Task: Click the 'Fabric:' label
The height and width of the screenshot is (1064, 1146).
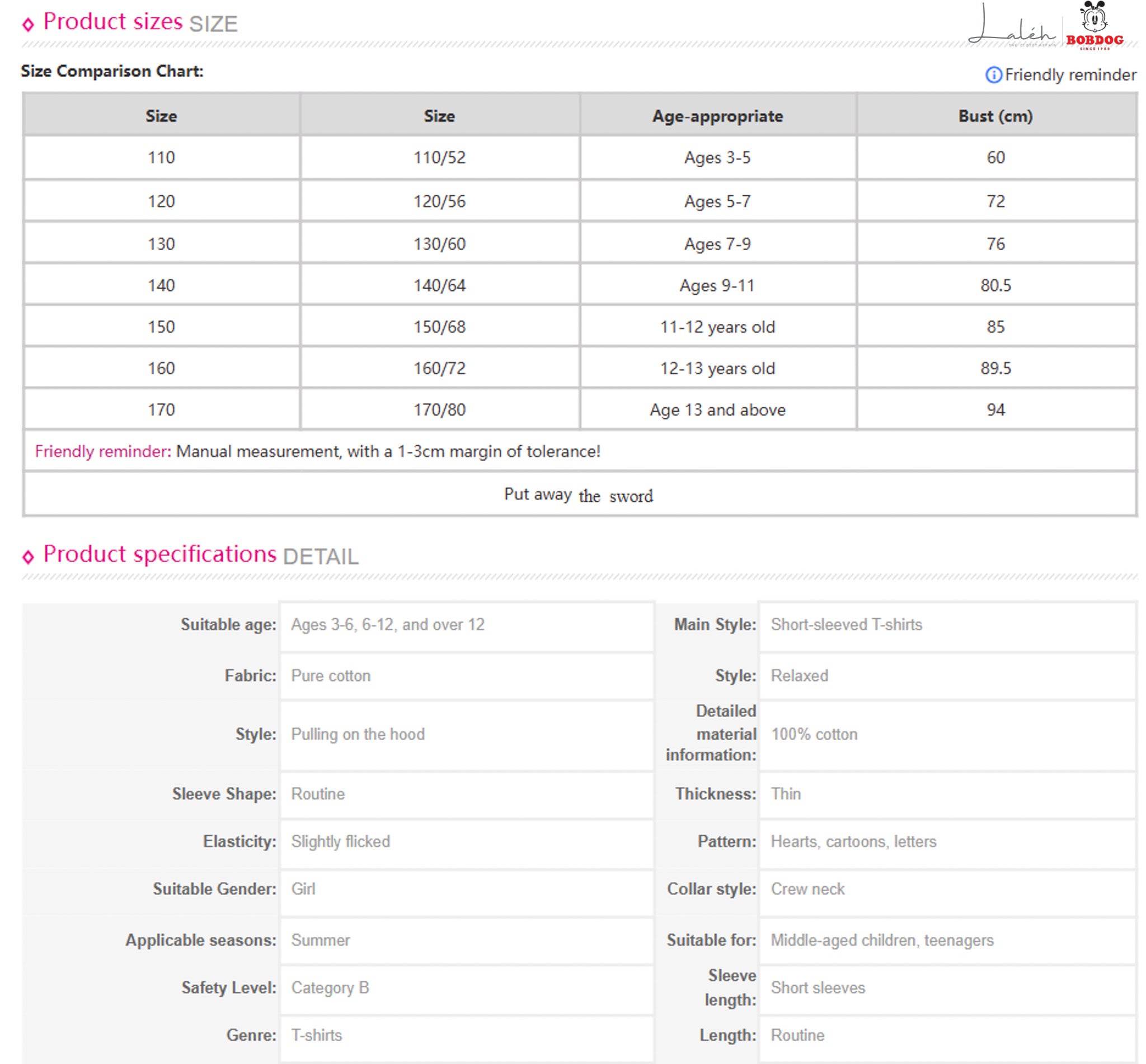Action: coord(251,675)
